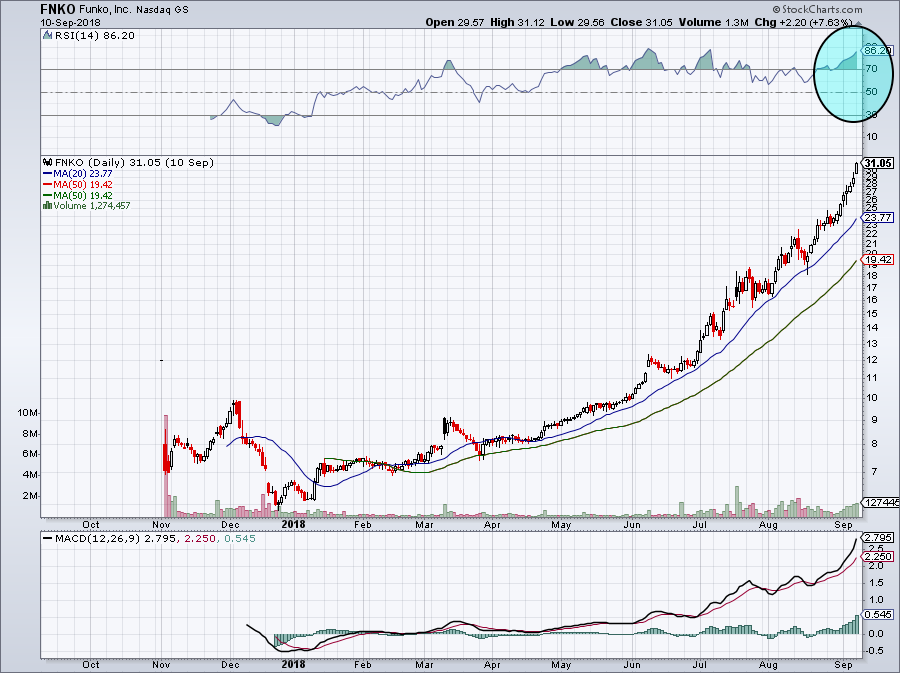Click the latest September candlestick

[x=856, y=168]
